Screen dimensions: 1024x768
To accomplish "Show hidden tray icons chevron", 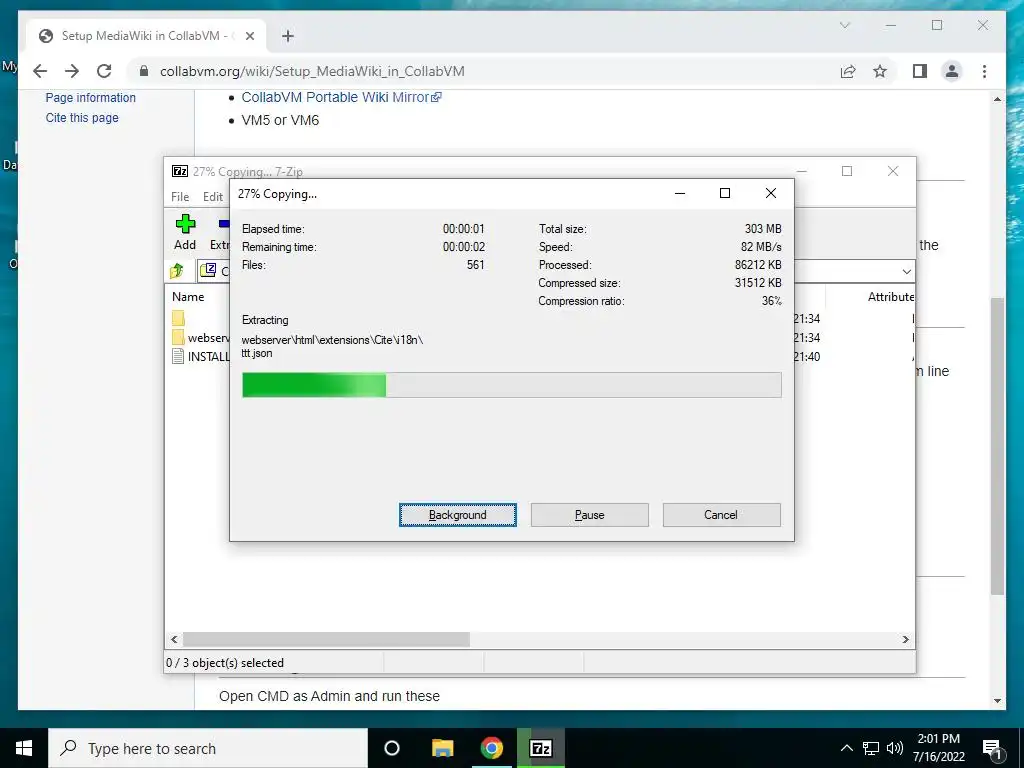I will 846,748.
